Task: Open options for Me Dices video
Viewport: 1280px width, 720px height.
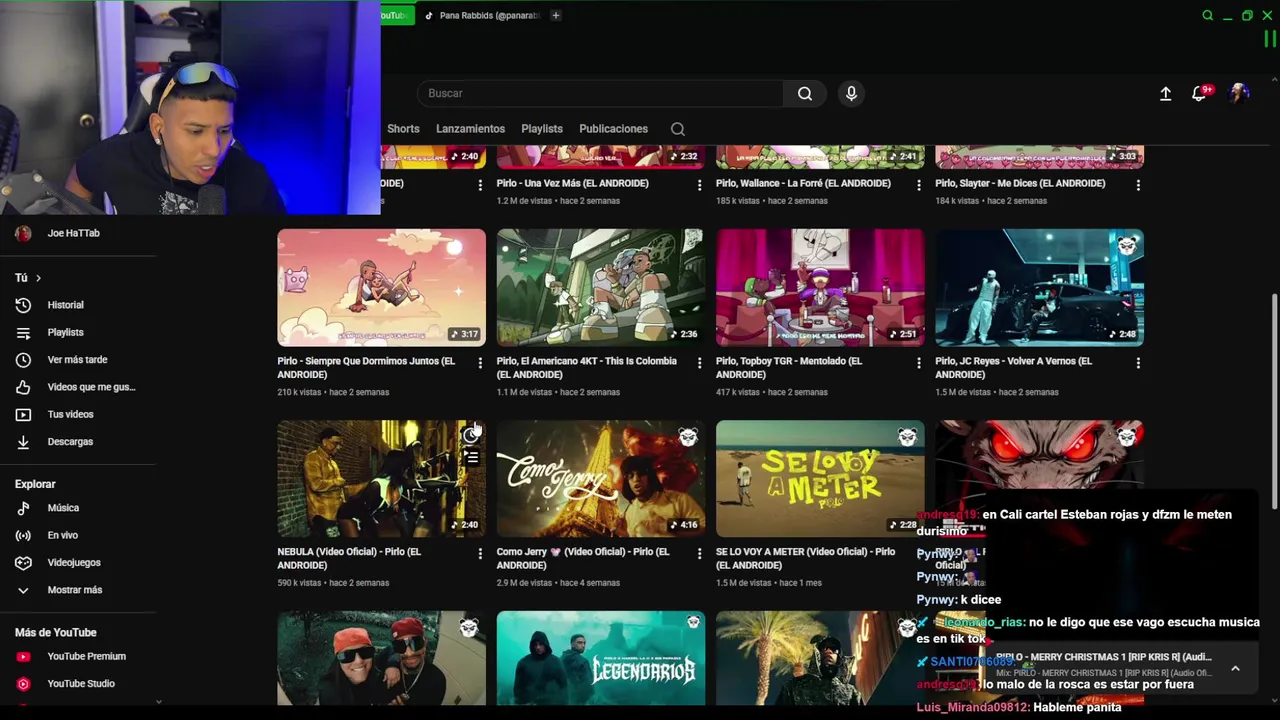Action: (x=1138, y=185)
